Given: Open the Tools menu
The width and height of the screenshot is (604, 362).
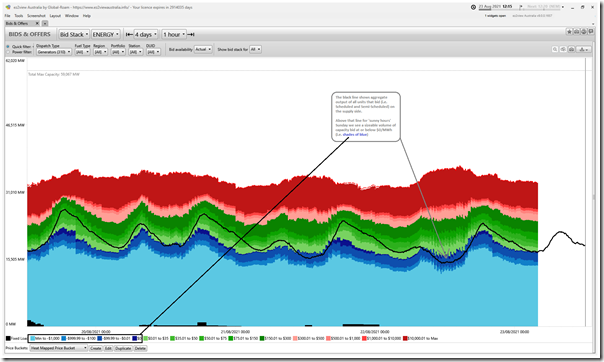Looking at the screenshot, I should (18, 16).
